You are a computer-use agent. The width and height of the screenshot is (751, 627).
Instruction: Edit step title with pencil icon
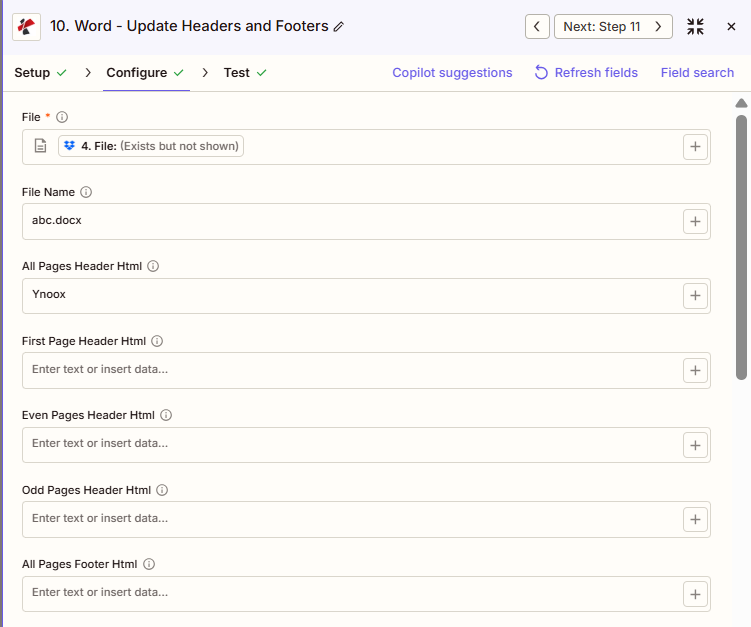click(339, 26)
